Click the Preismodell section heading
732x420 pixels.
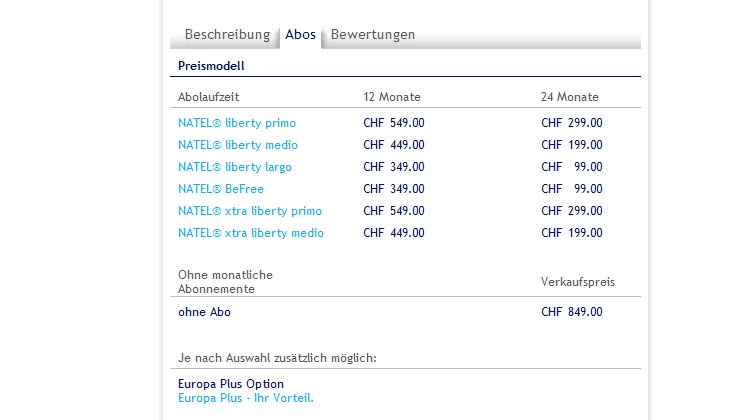tap(211, 66)
